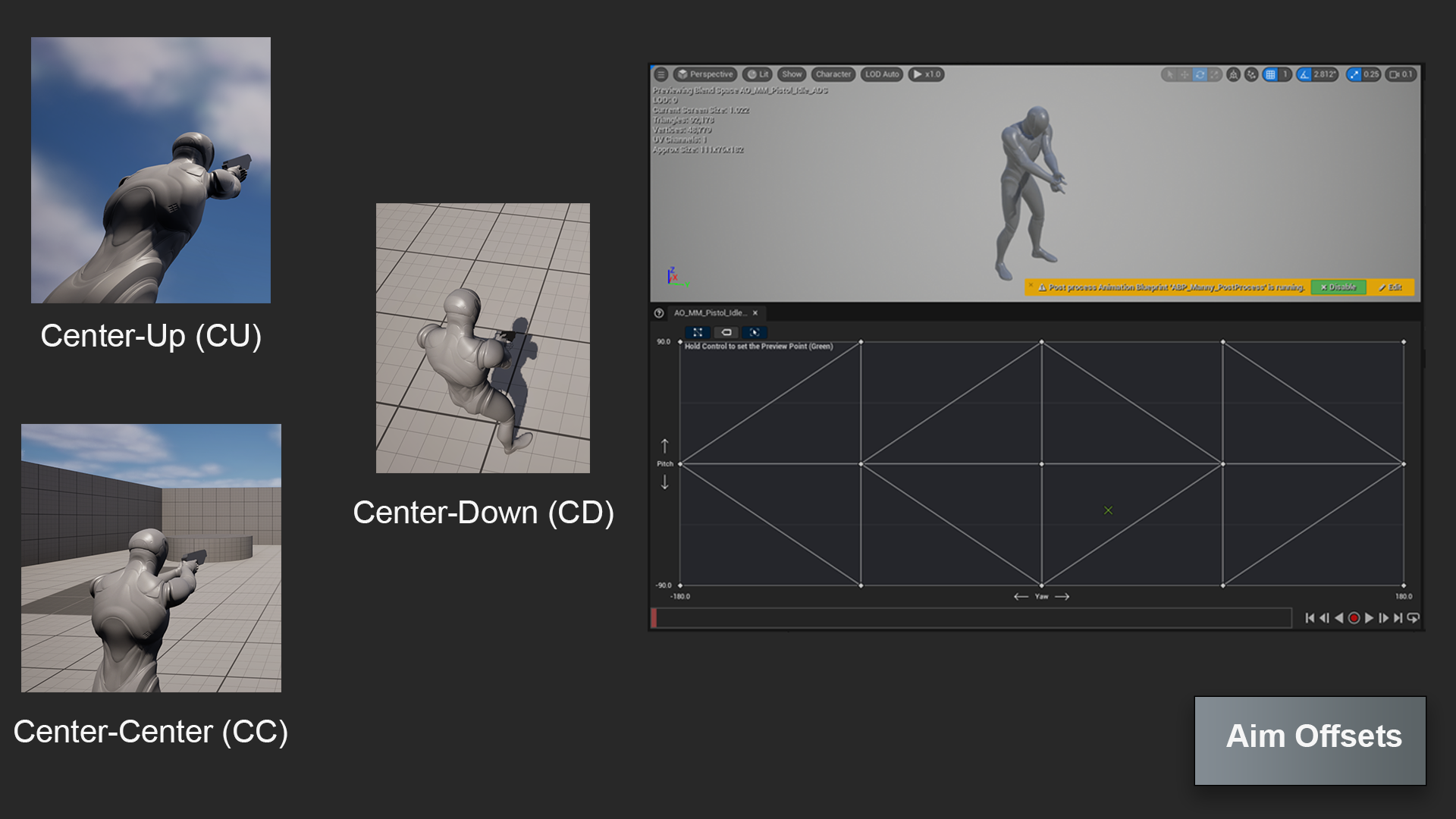This screenshot has width=1456, height=819.
Task: Jump to the first frame
Action: click(1310, 618)
